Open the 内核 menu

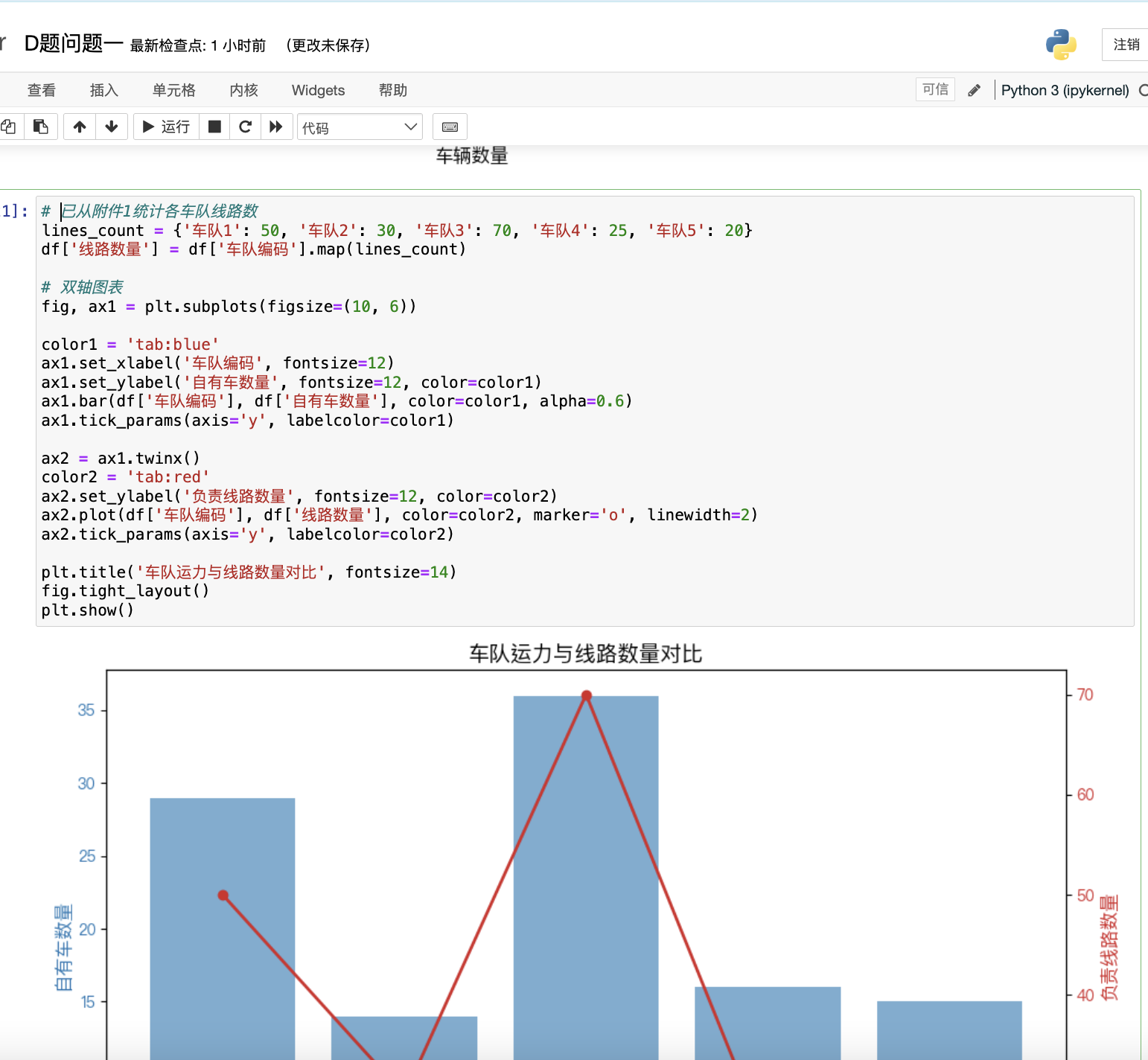pyautogui.click(x=244, y=90)
